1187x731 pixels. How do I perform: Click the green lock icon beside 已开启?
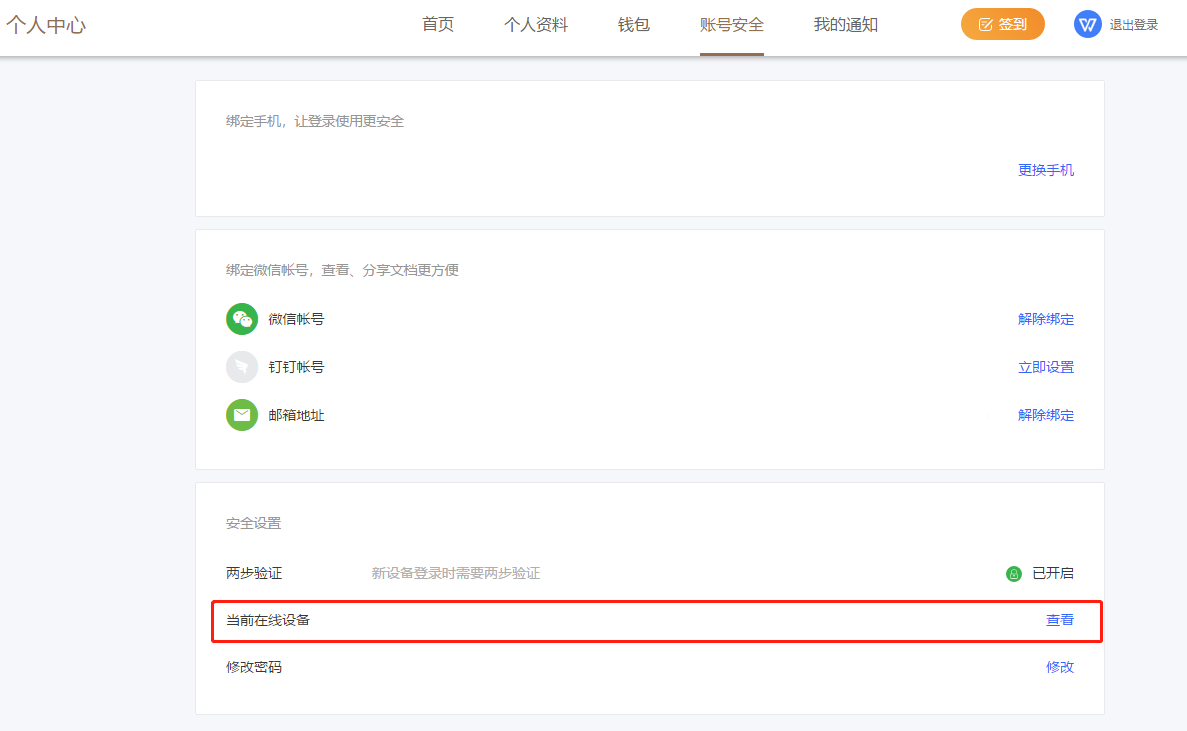click(1014, 574)
